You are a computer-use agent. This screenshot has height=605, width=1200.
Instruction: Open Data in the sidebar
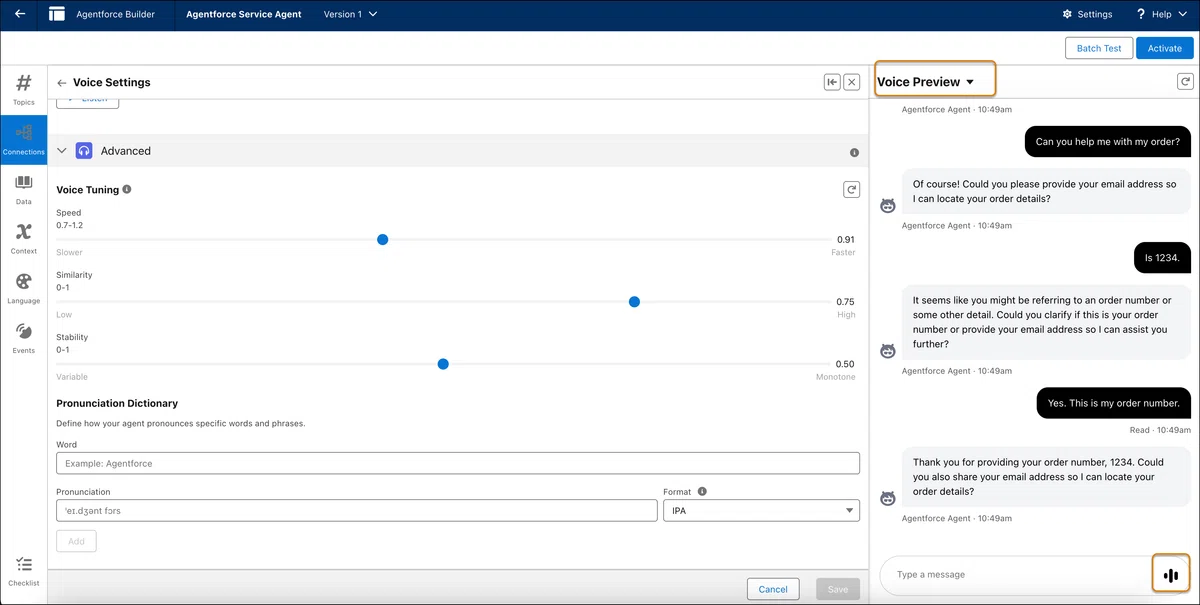pos(23,189)
